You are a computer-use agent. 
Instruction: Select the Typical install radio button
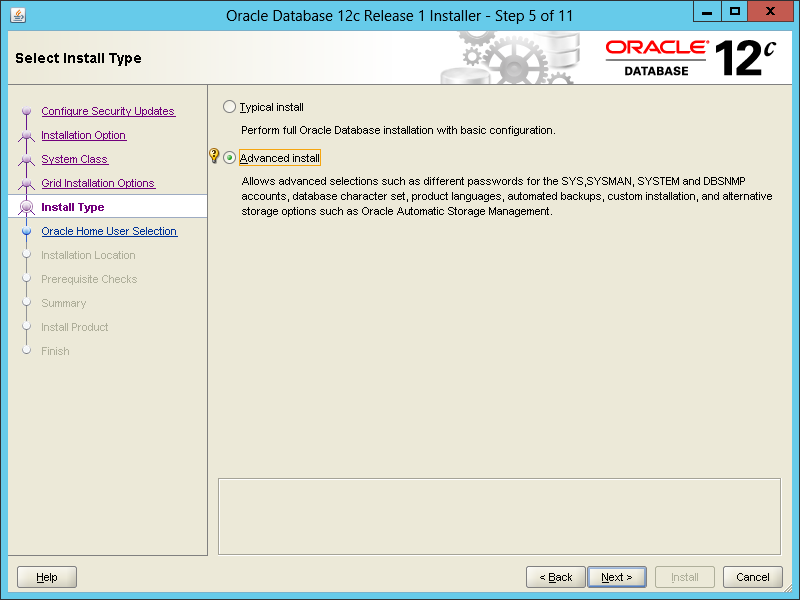(230, 107)
